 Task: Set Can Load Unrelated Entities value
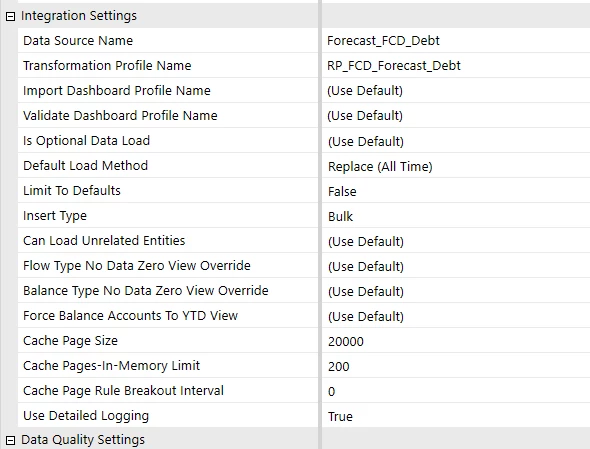click(x=456, y=241)
